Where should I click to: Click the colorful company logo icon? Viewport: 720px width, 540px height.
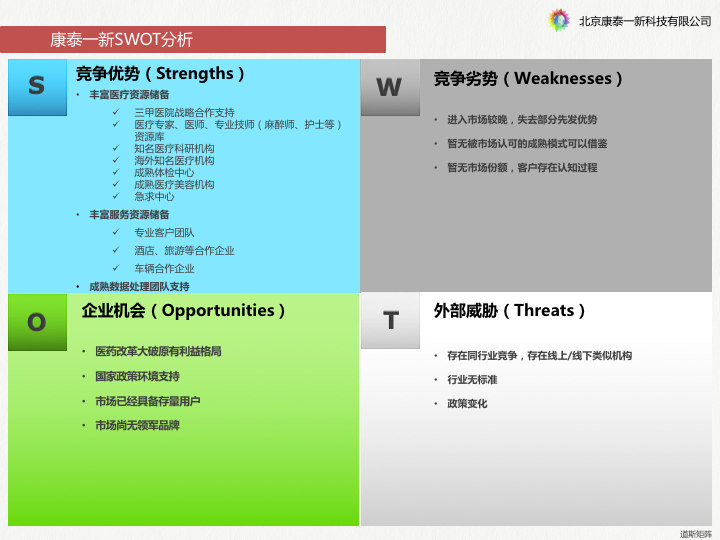pyautogui.click(x=560, y=20)
